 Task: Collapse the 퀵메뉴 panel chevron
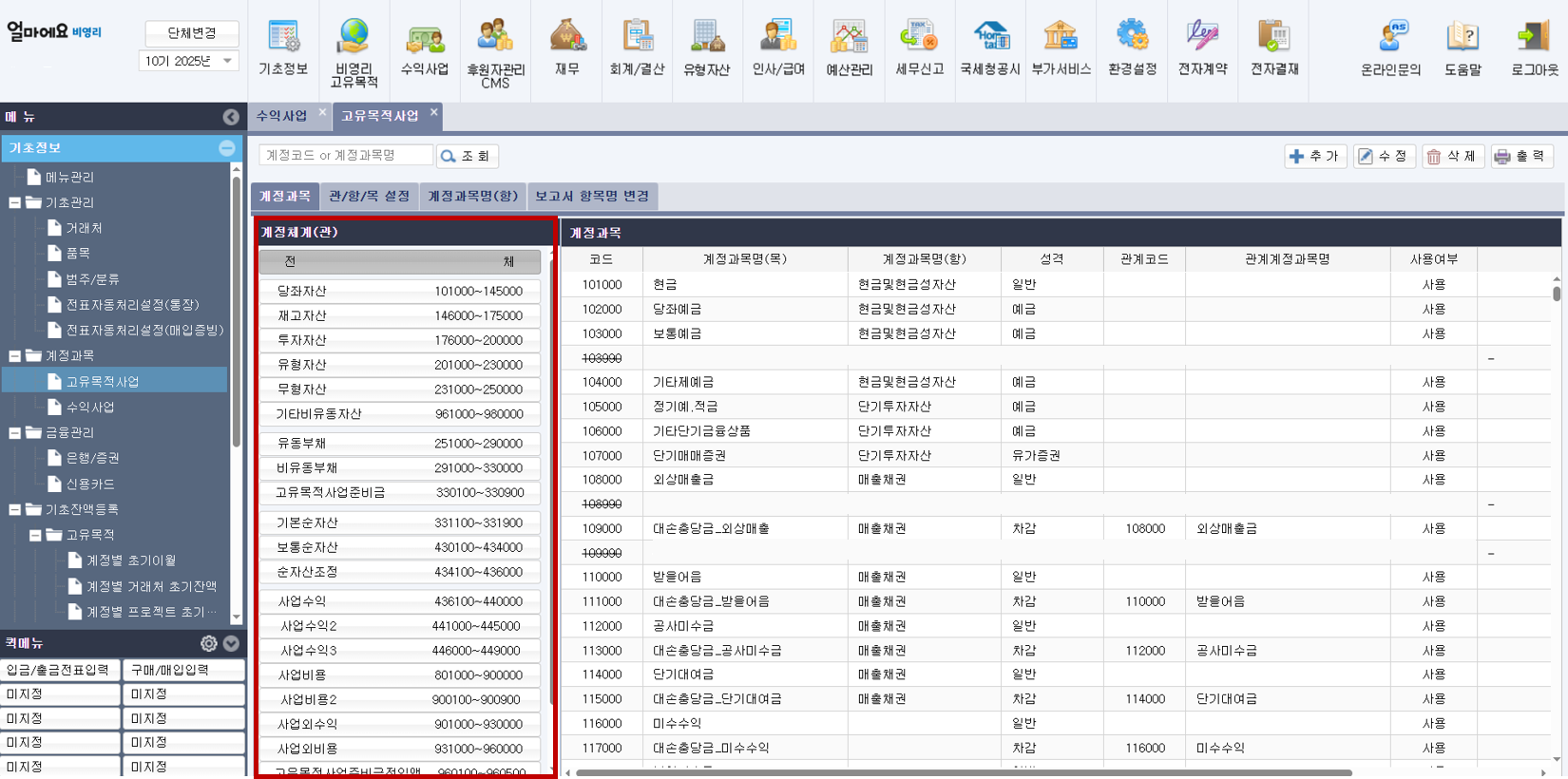pos(231,643)
